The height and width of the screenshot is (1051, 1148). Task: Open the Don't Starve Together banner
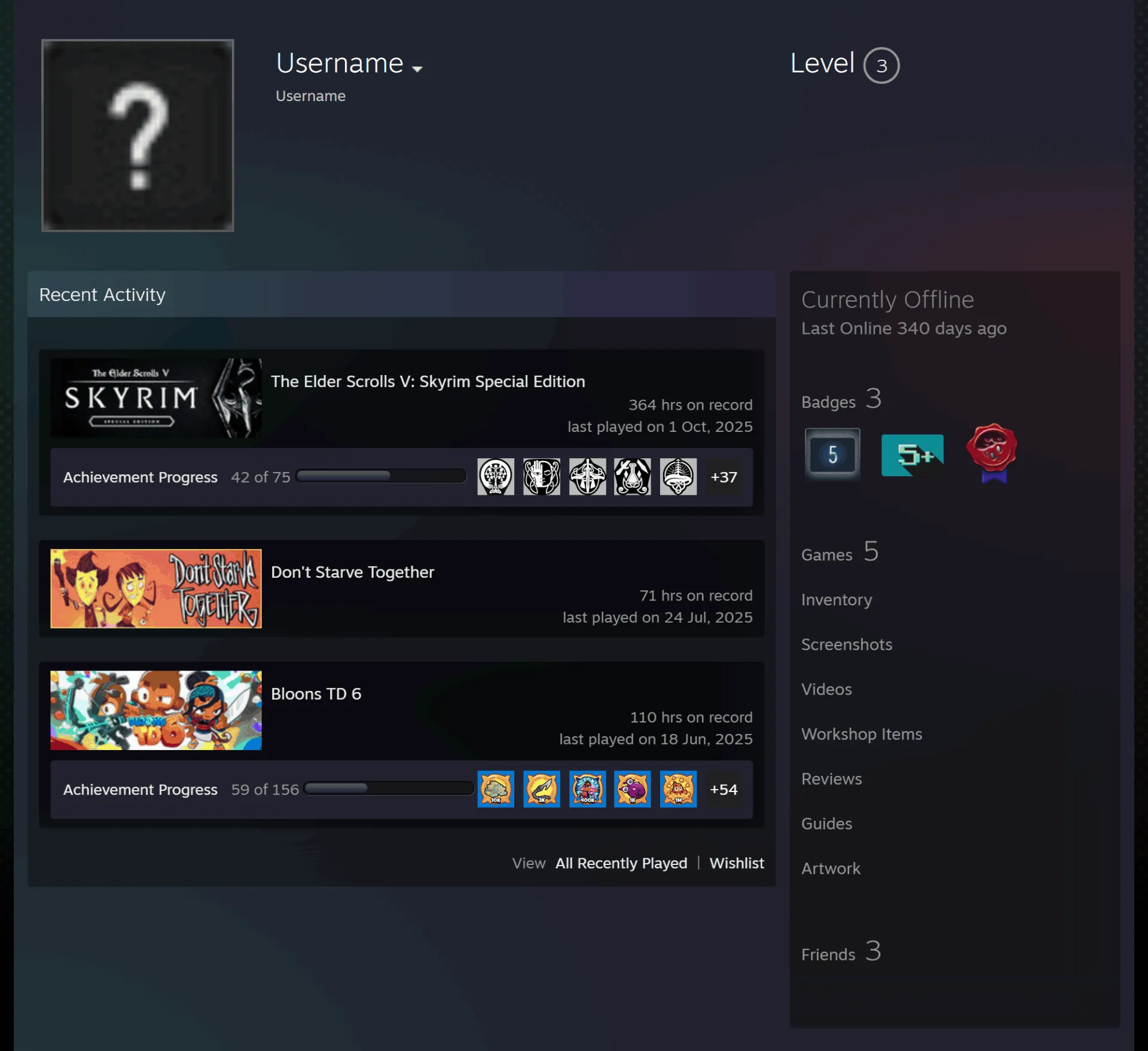coord(156,589)
